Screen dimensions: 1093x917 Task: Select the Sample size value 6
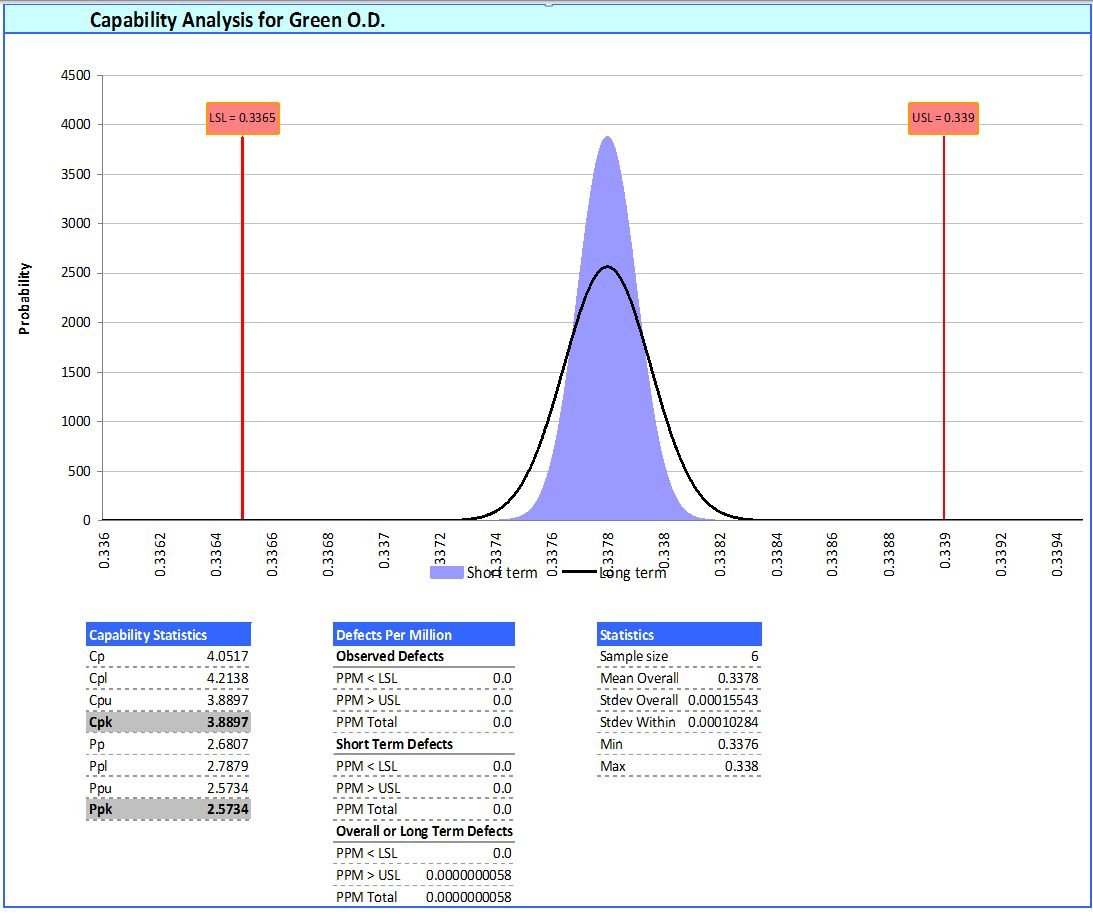(x=754, y=657)
